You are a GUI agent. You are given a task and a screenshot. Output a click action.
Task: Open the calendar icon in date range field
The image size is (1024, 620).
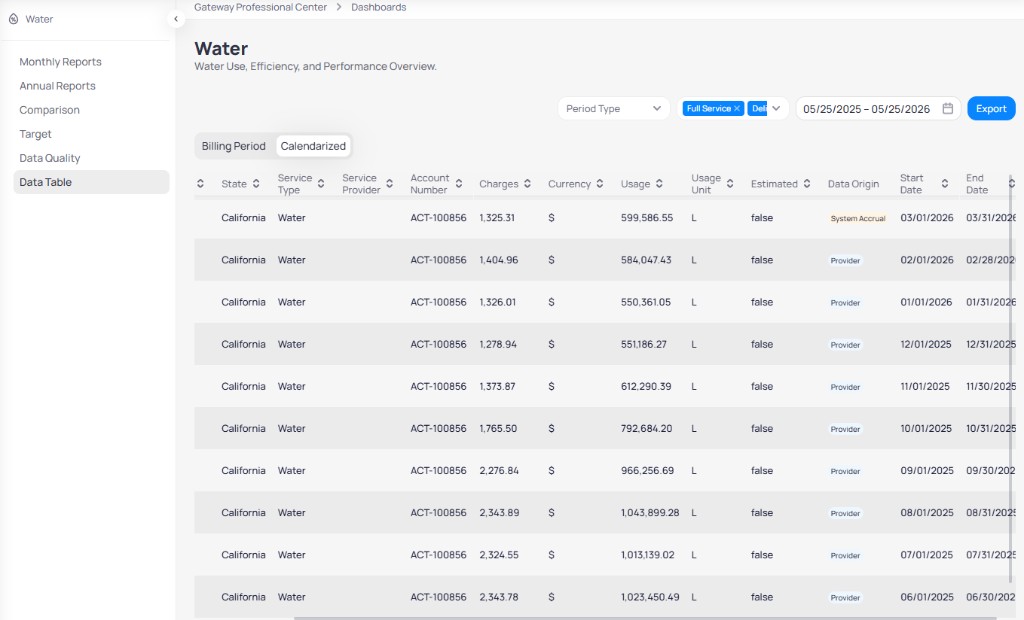(x=948, y=108)
